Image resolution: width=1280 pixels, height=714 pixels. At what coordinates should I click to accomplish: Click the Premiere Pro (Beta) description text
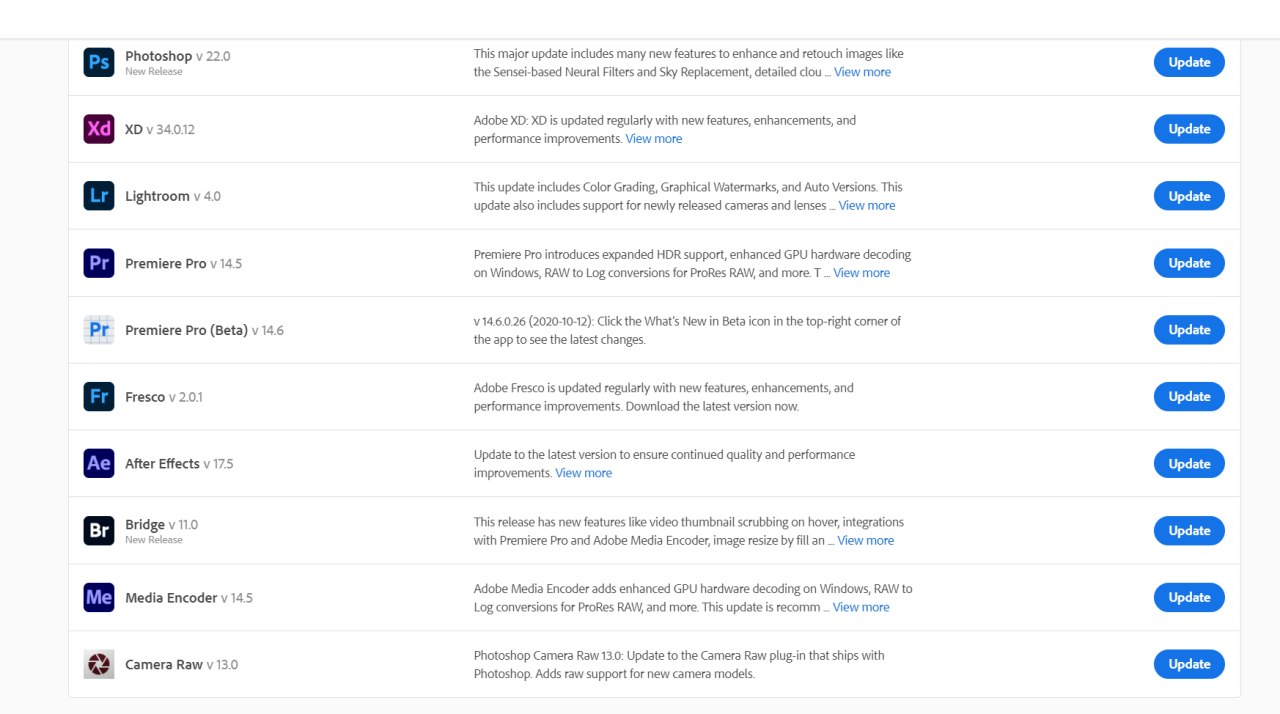click(x=687, y=330)
